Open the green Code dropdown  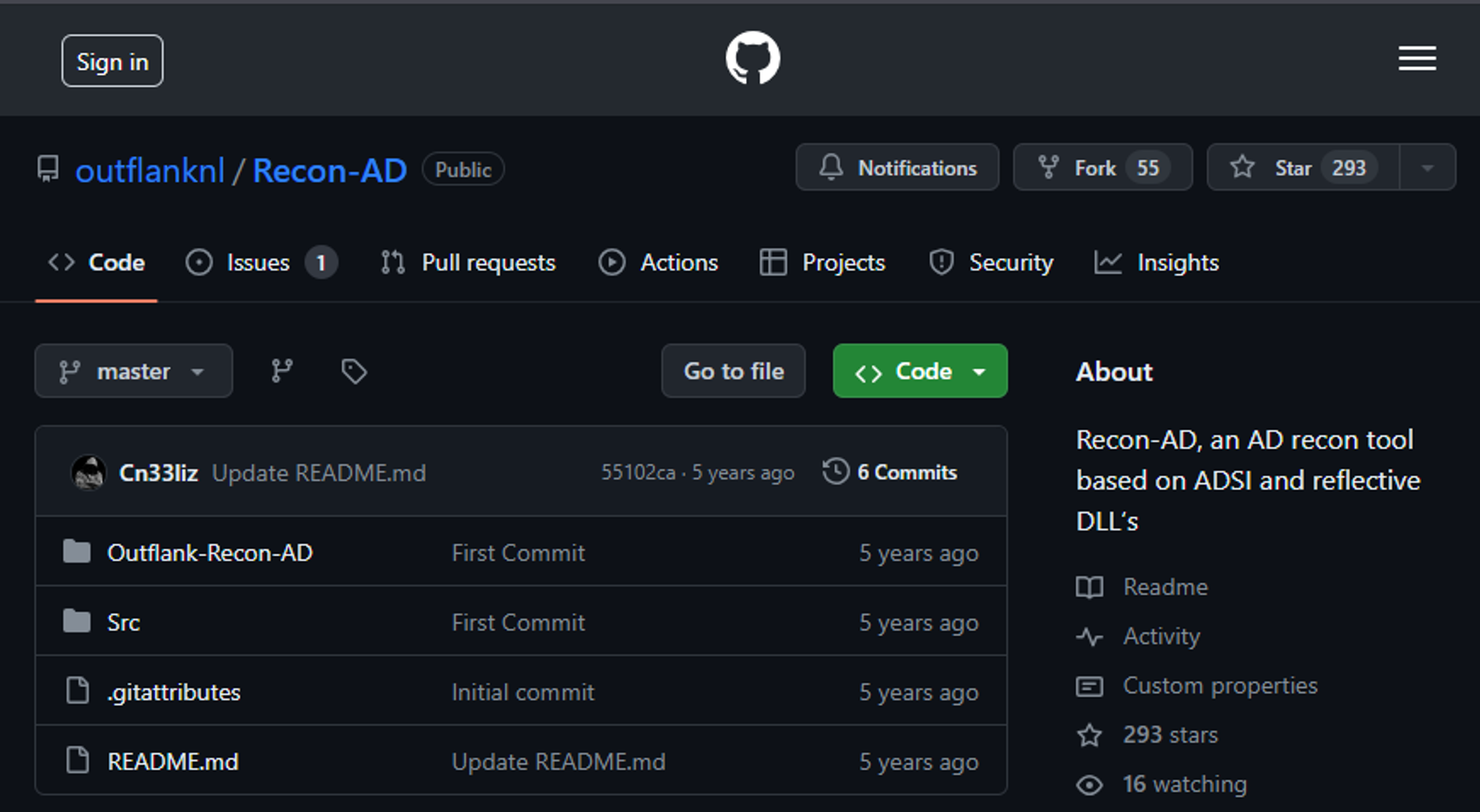(x=919, y=371)
